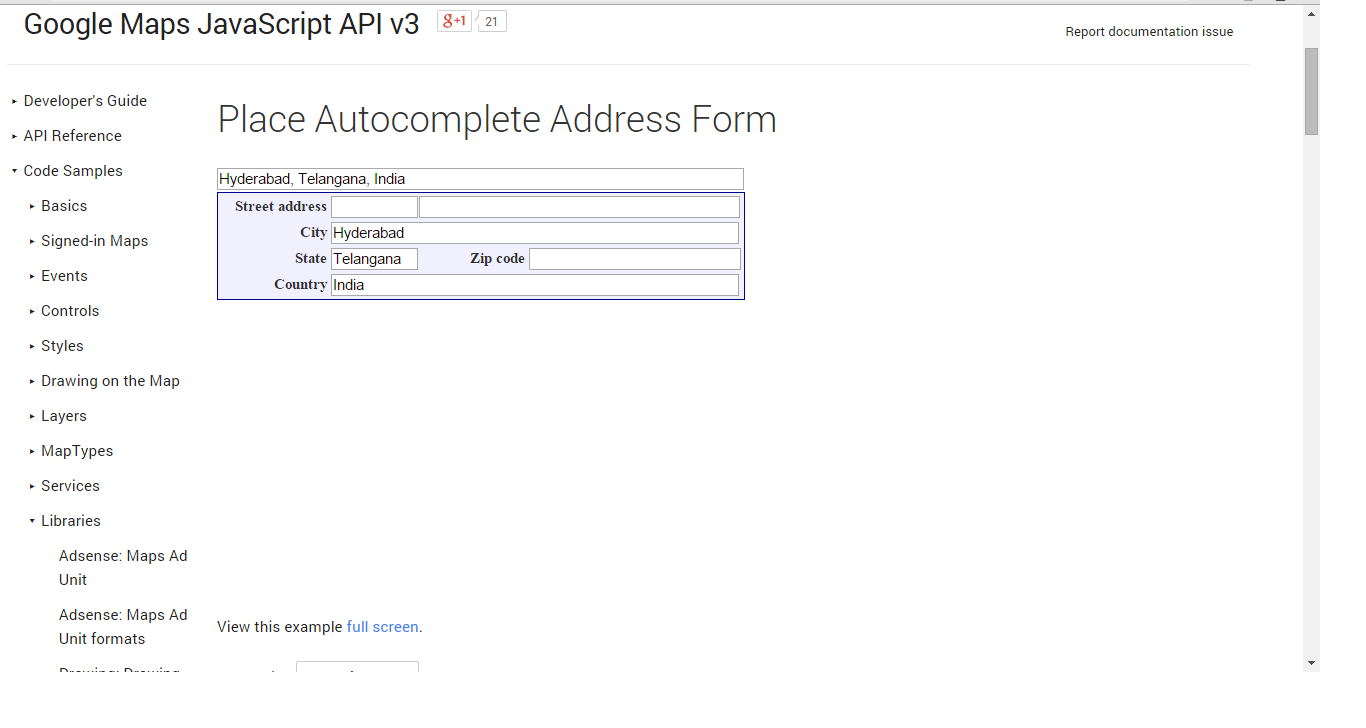The height and width of the screenshot is (728, 1366).
Task: Open Adsense: Maps Ad Unit sample
Action: click(123, 568)
